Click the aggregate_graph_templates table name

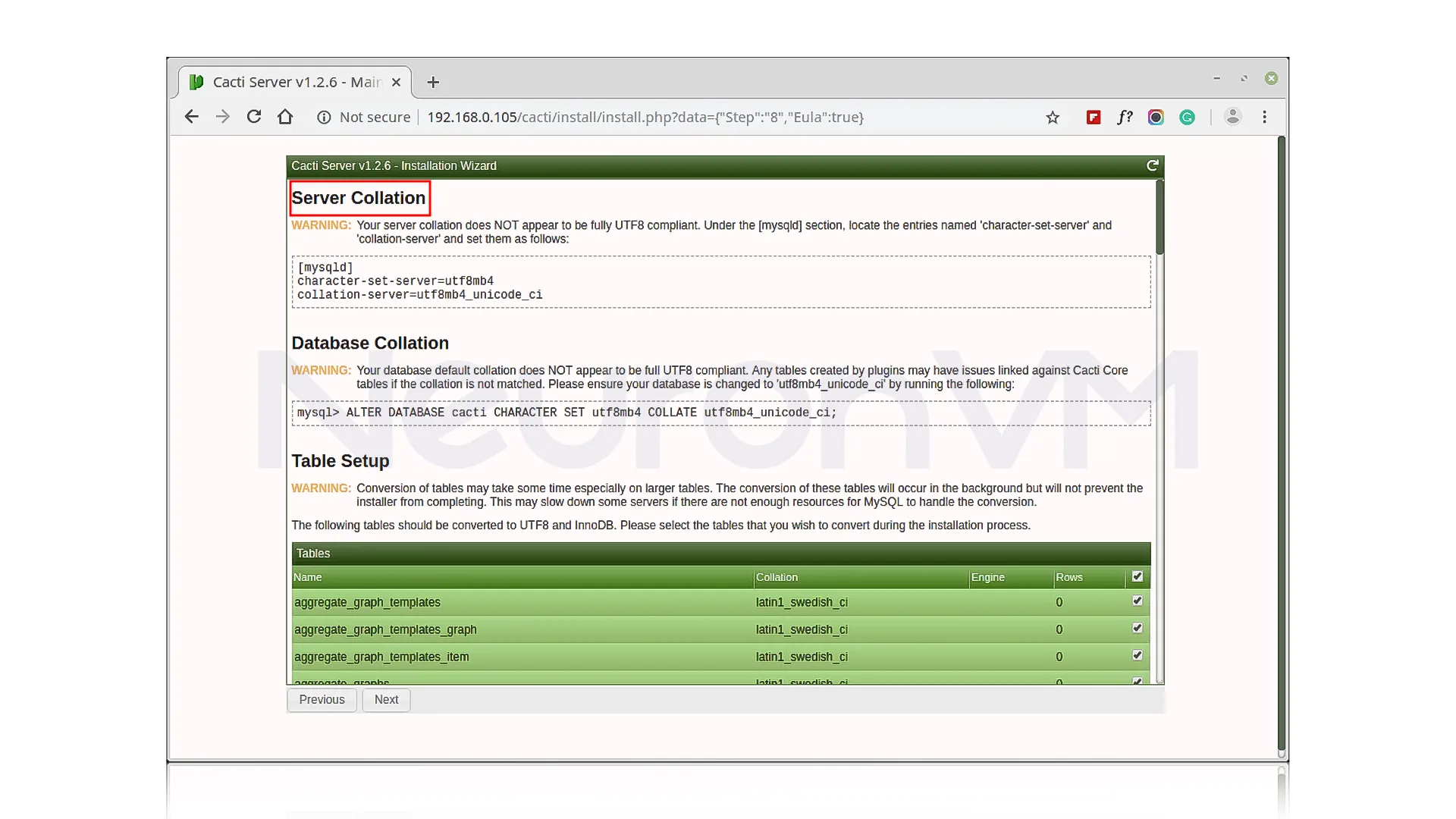[367, 602]
